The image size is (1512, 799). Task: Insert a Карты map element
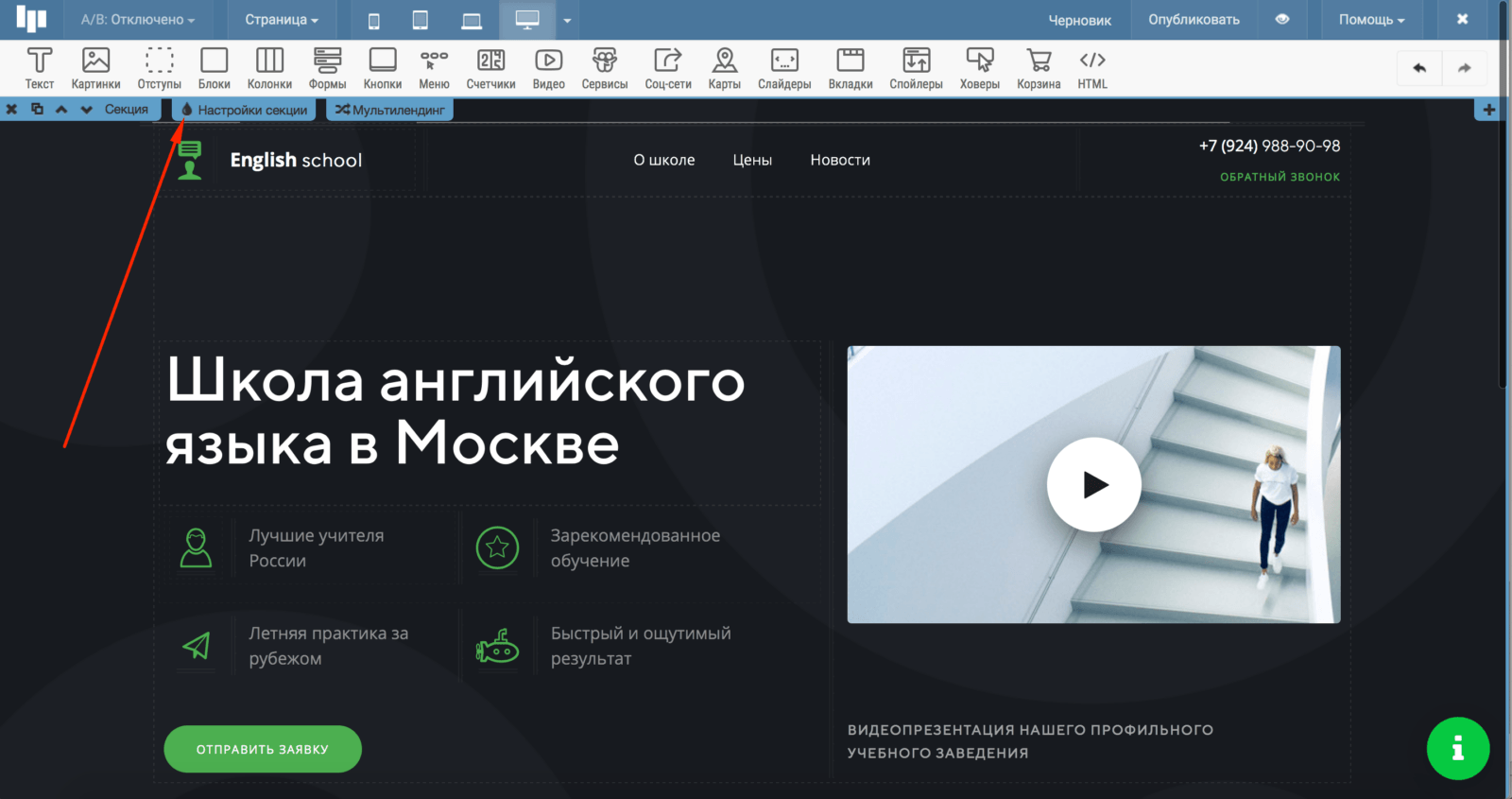[x=725, y=69]
